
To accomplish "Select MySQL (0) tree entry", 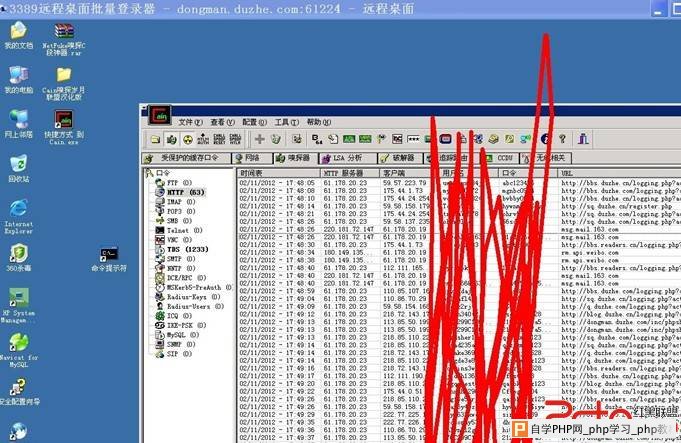I will pos(177,335).
